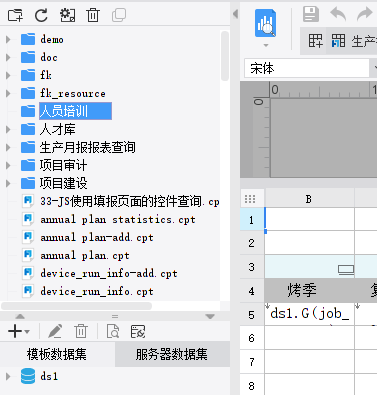The width and height of the screenshot is (377, 395).
Task: Click the delete trash icon above the tree
Action: (x=93, y=15)
